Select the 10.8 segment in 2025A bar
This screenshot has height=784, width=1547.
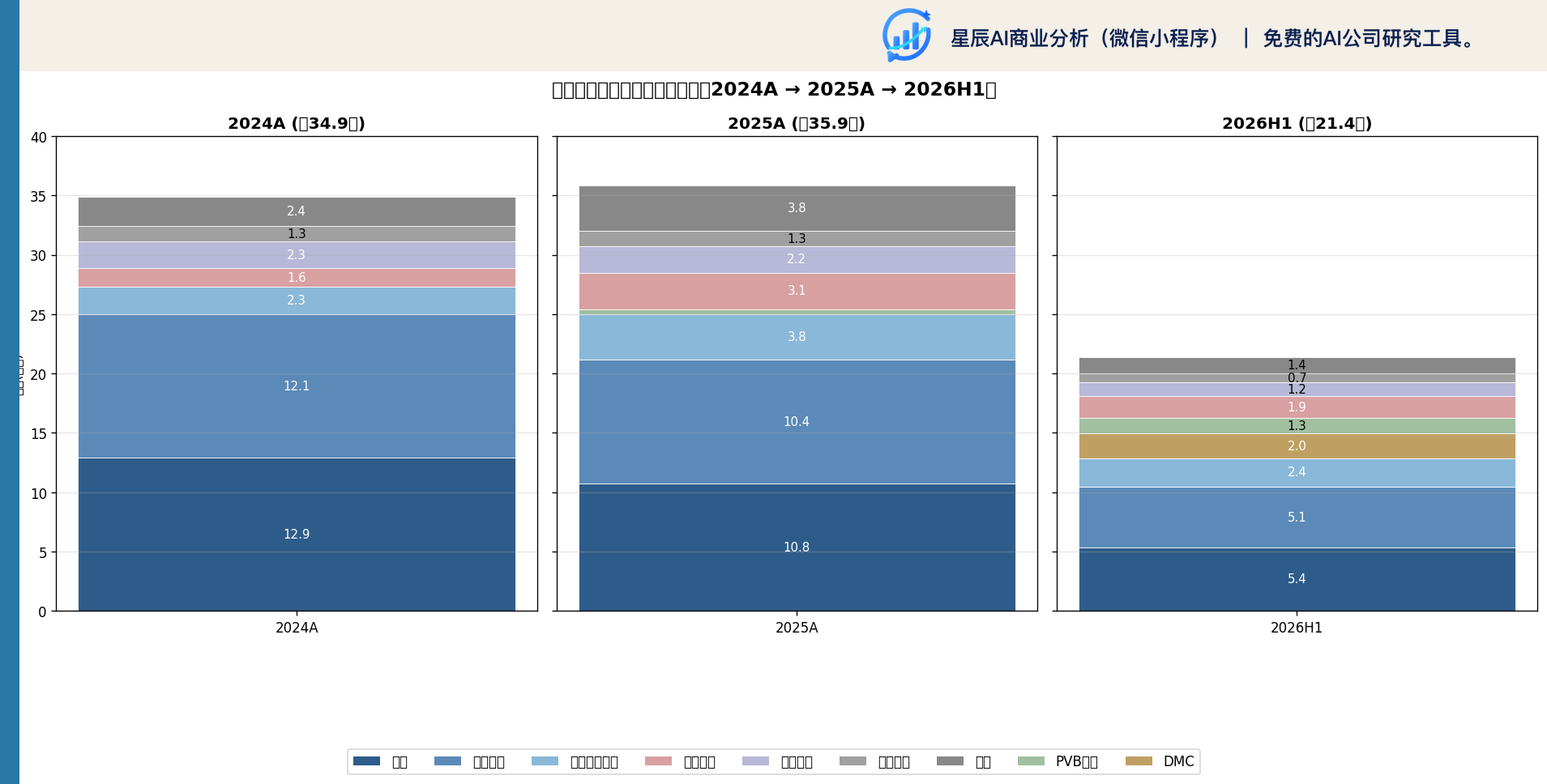[x=797, y=548]
